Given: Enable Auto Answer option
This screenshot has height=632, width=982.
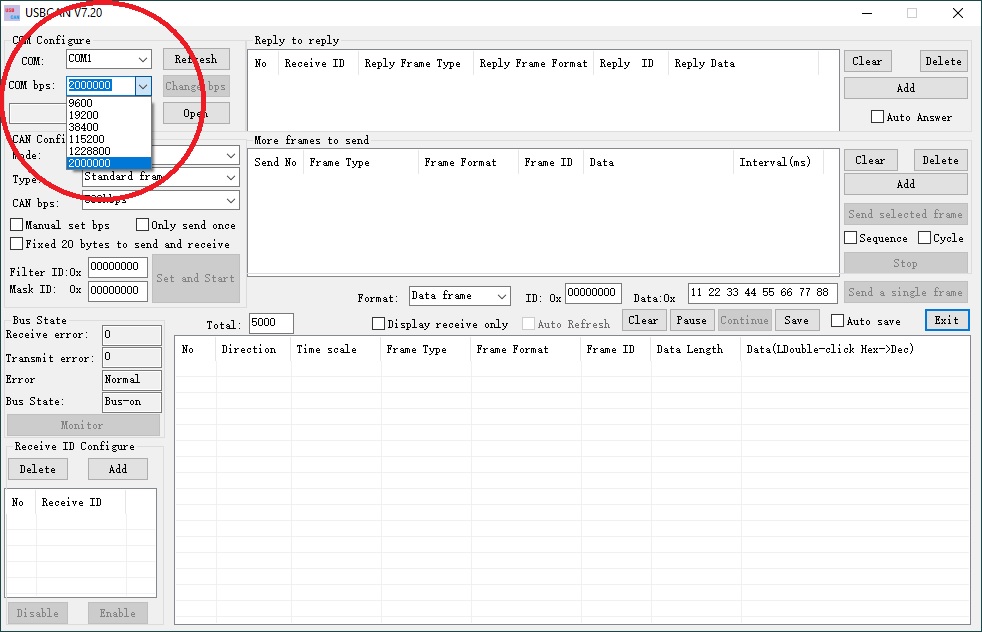Looking at the screenshot, I should (x=877, y=117).
